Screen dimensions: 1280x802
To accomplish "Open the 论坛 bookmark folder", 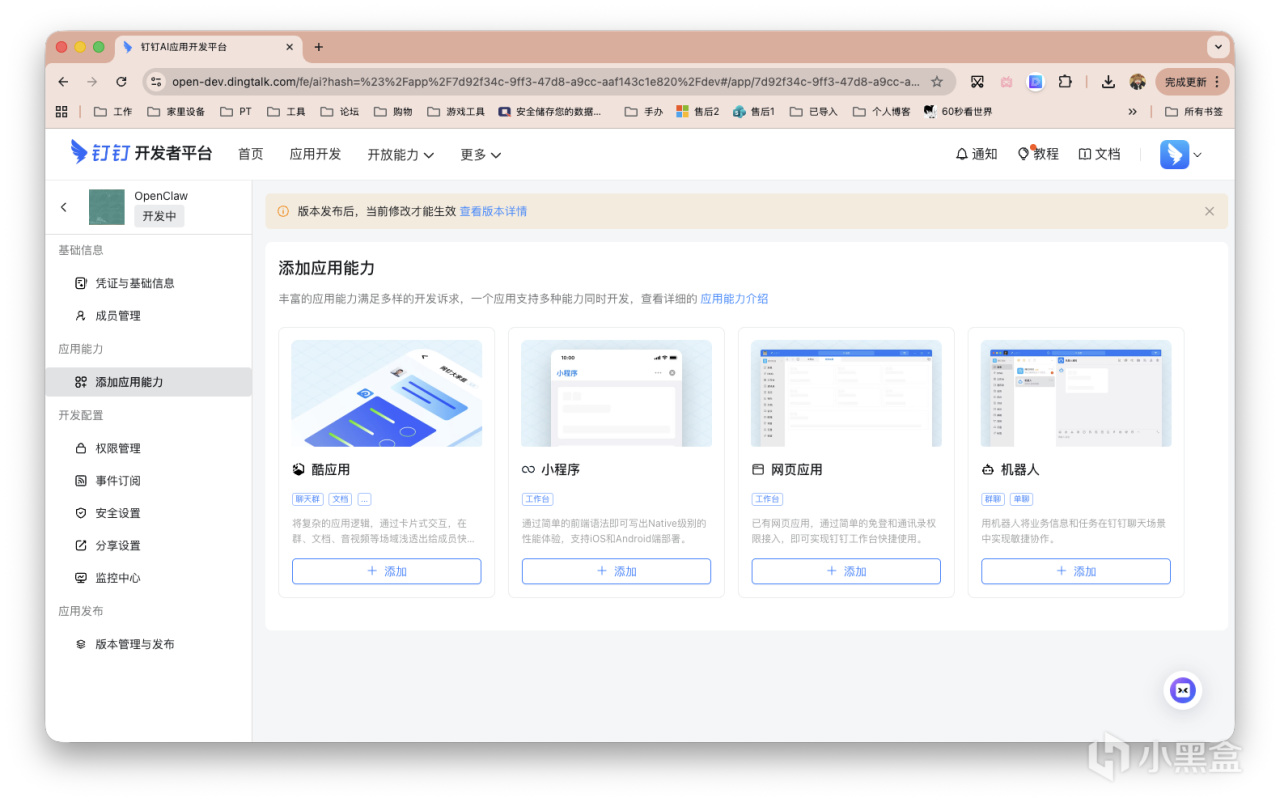I will point(339,112).
